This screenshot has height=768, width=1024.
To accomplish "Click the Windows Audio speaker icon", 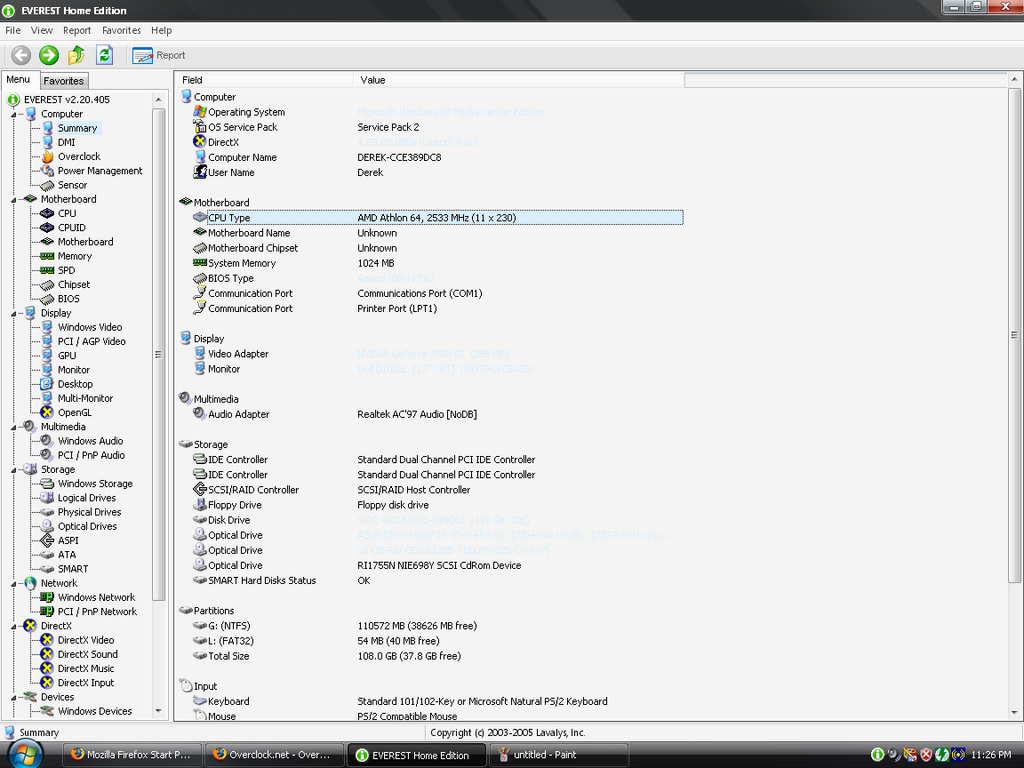I will pos(47,441).
